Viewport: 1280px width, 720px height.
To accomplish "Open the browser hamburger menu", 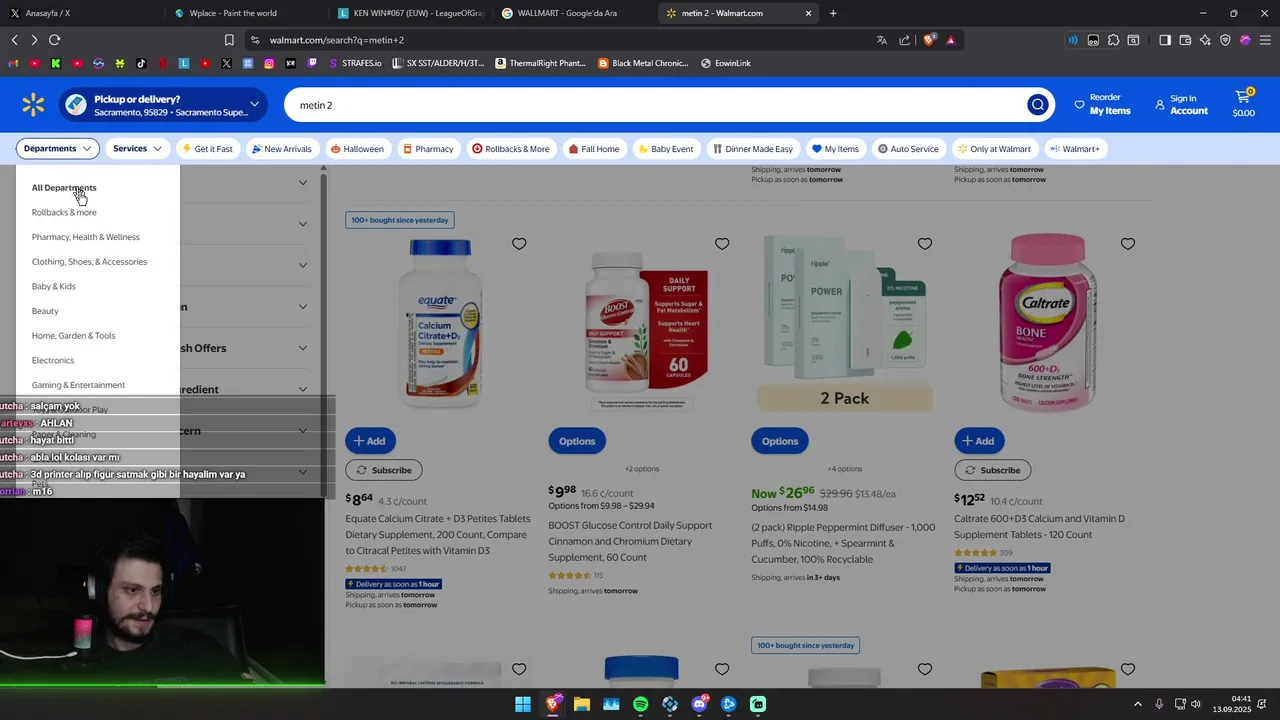I will [x=1265, y=40].
